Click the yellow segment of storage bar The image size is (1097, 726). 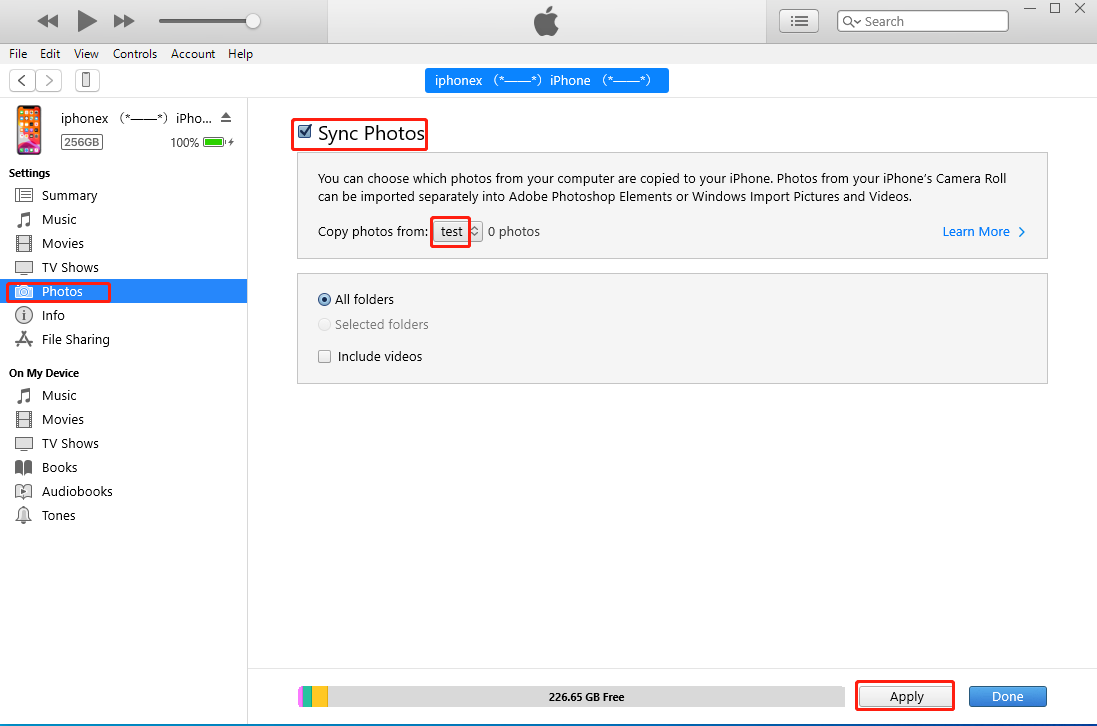click(x=320, y=697)
